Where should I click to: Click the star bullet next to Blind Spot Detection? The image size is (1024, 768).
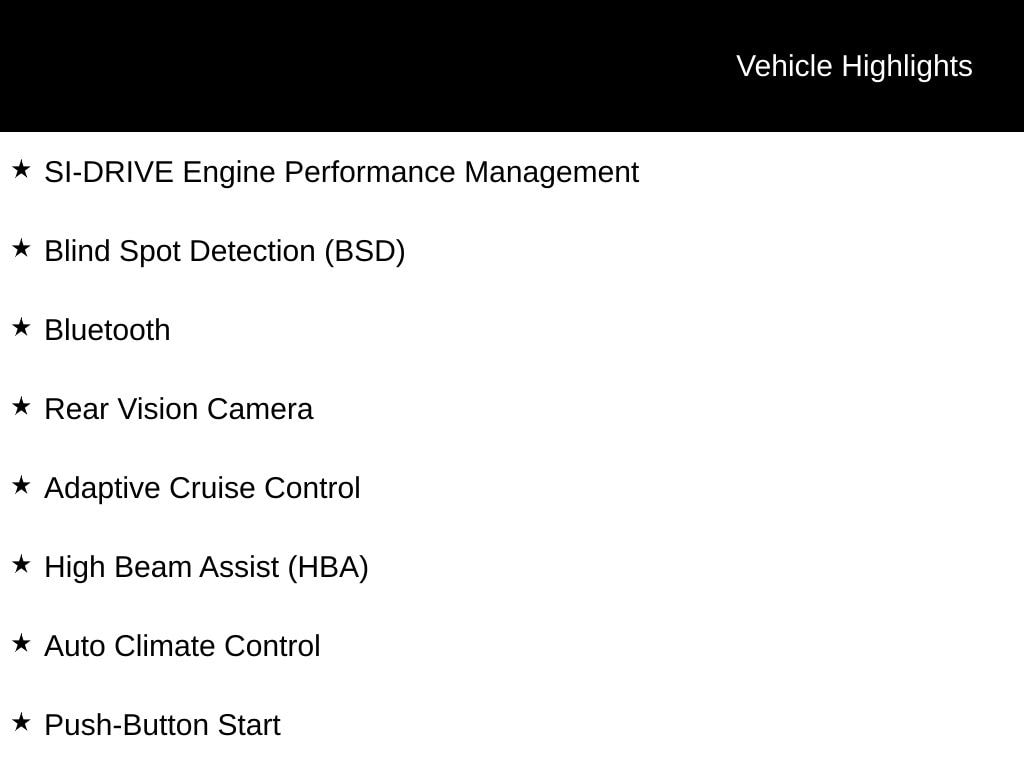pyautogui.click(x=21, y=249)
